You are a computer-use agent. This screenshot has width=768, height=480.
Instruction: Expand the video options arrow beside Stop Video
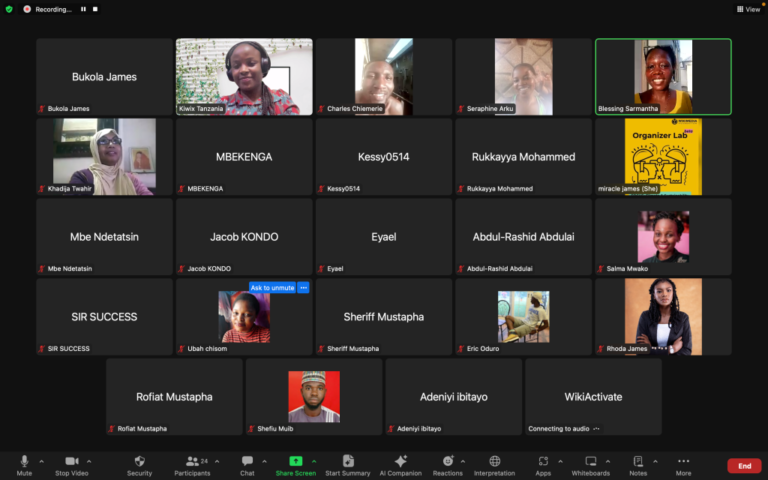[89, 461]
